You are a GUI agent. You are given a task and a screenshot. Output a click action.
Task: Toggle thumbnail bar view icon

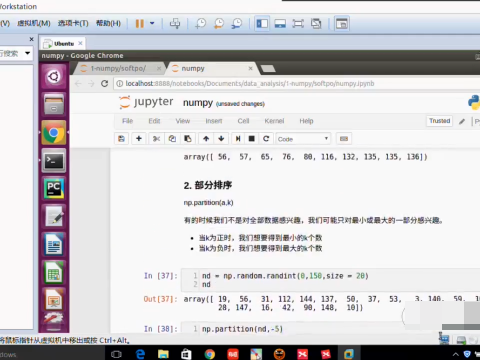280,24
